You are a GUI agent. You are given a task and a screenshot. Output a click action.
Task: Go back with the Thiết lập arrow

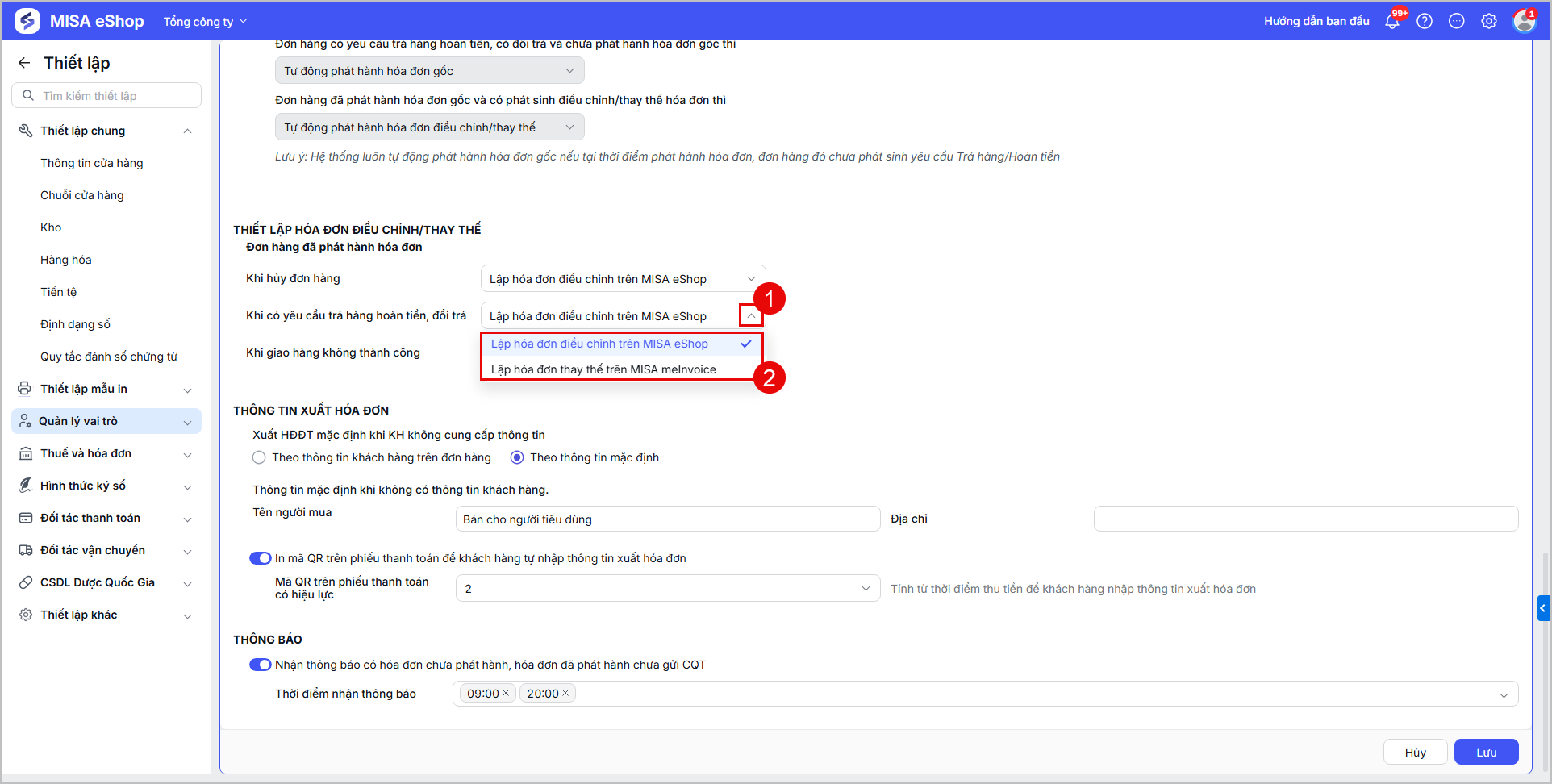click(x=24, y=63)
